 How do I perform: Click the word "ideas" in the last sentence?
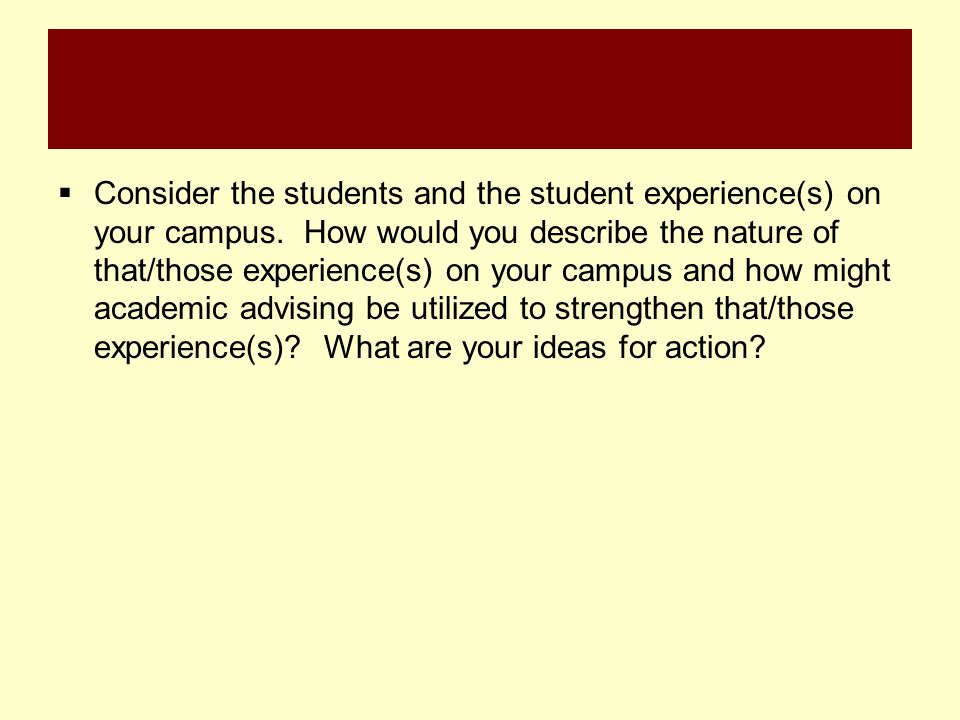pos(569,348)
